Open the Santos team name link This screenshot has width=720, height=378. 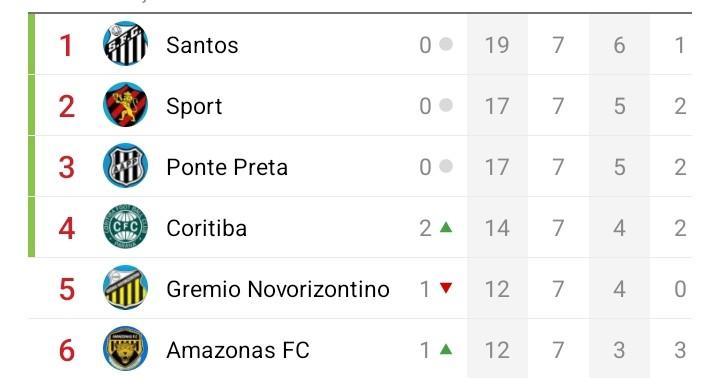[202, 45]
